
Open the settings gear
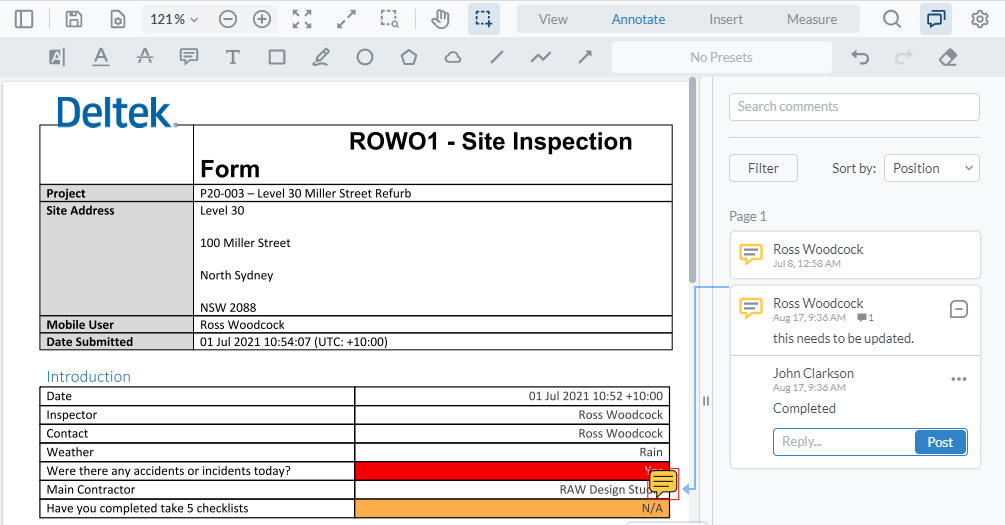tap(979, 19)
